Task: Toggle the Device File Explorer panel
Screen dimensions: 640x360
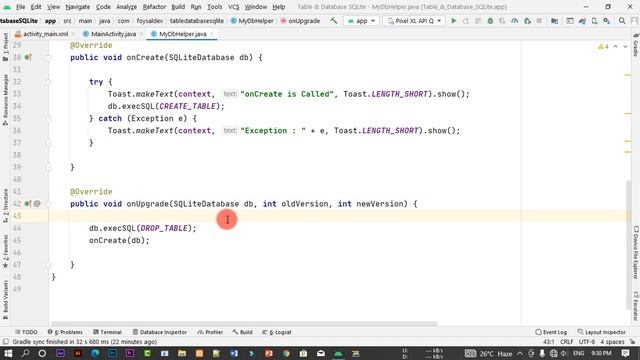Action: tap(636, 253)
